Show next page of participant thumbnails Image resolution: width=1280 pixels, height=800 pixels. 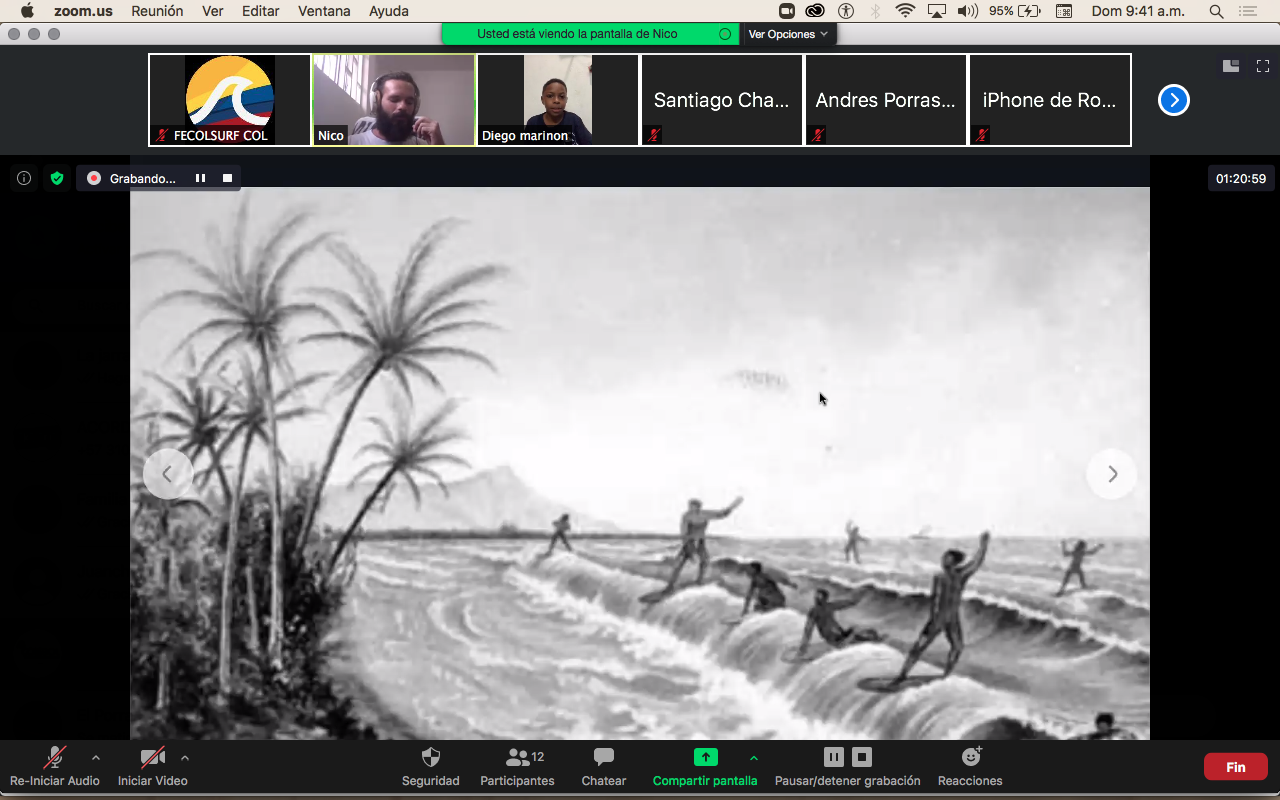(1174, 100)
